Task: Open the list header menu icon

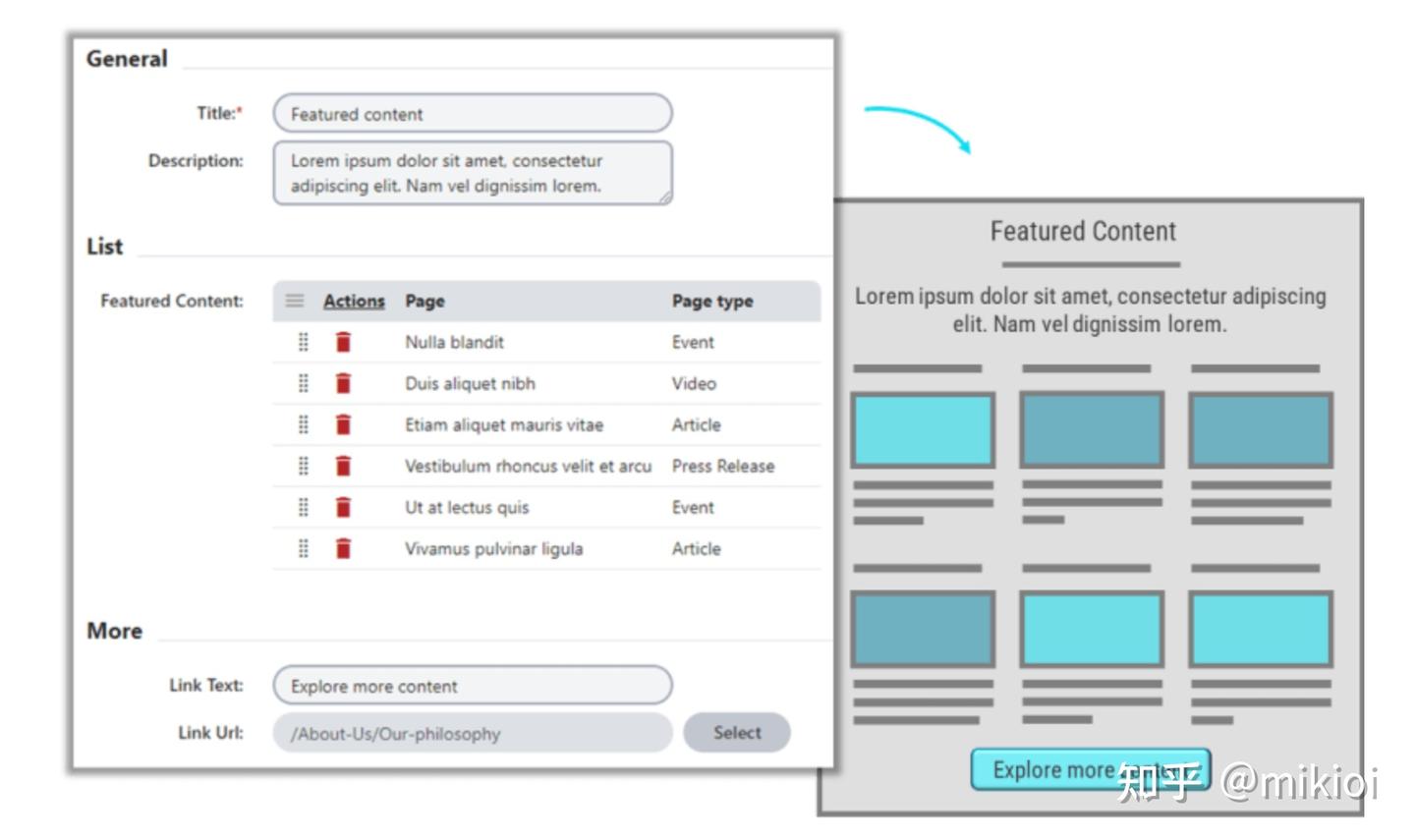Action: (x=295, y=301)
